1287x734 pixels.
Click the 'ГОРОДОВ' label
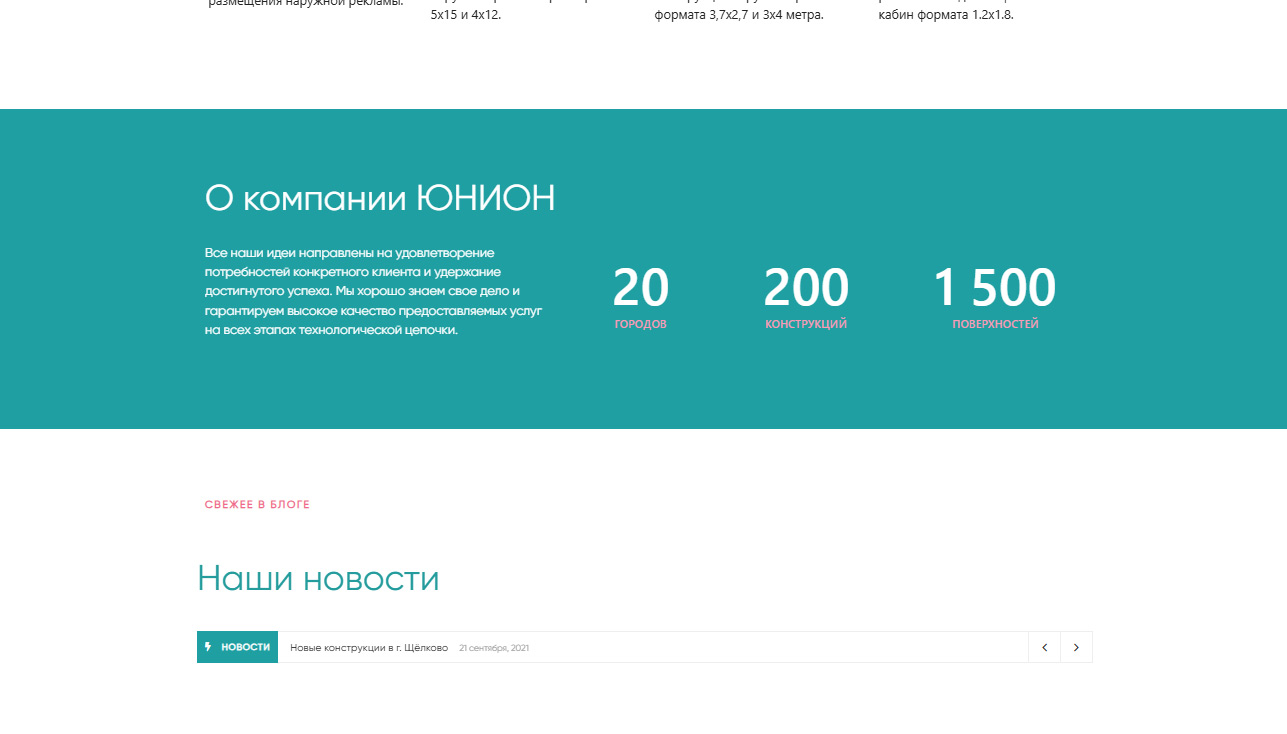click(640, 324)
